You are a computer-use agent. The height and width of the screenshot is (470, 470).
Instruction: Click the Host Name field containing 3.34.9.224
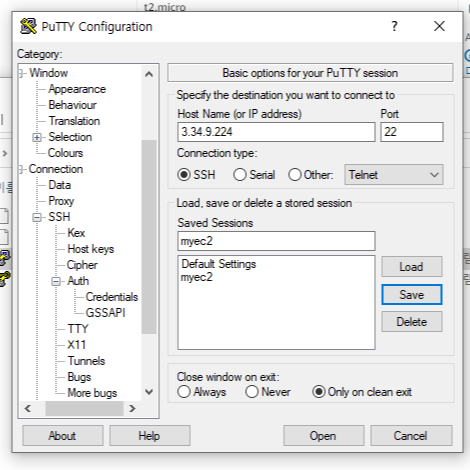point(276,132)
